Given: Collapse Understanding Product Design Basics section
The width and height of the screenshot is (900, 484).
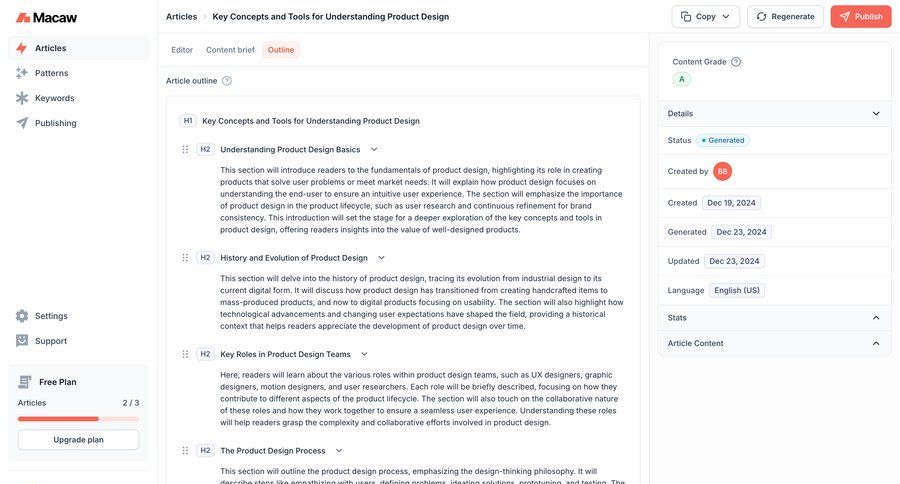Looking at the screenshot, I should tap(374, 150).
